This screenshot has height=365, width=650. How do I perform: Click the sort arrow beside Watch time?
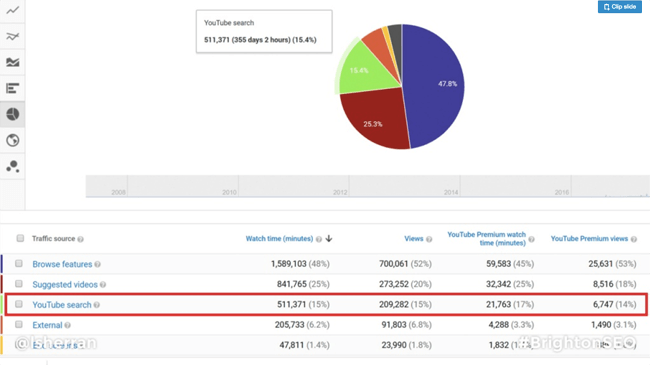pyautogui.click(x=329, y=238)
